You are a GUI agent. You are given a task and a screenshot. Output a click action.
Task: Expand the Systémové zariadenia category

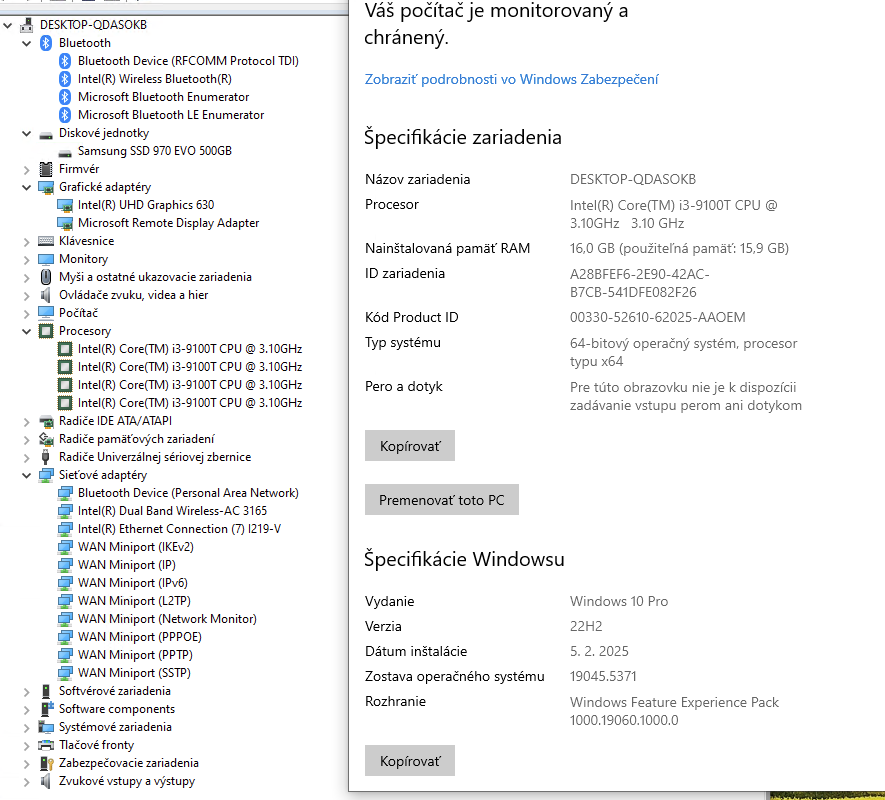point(27,727)
